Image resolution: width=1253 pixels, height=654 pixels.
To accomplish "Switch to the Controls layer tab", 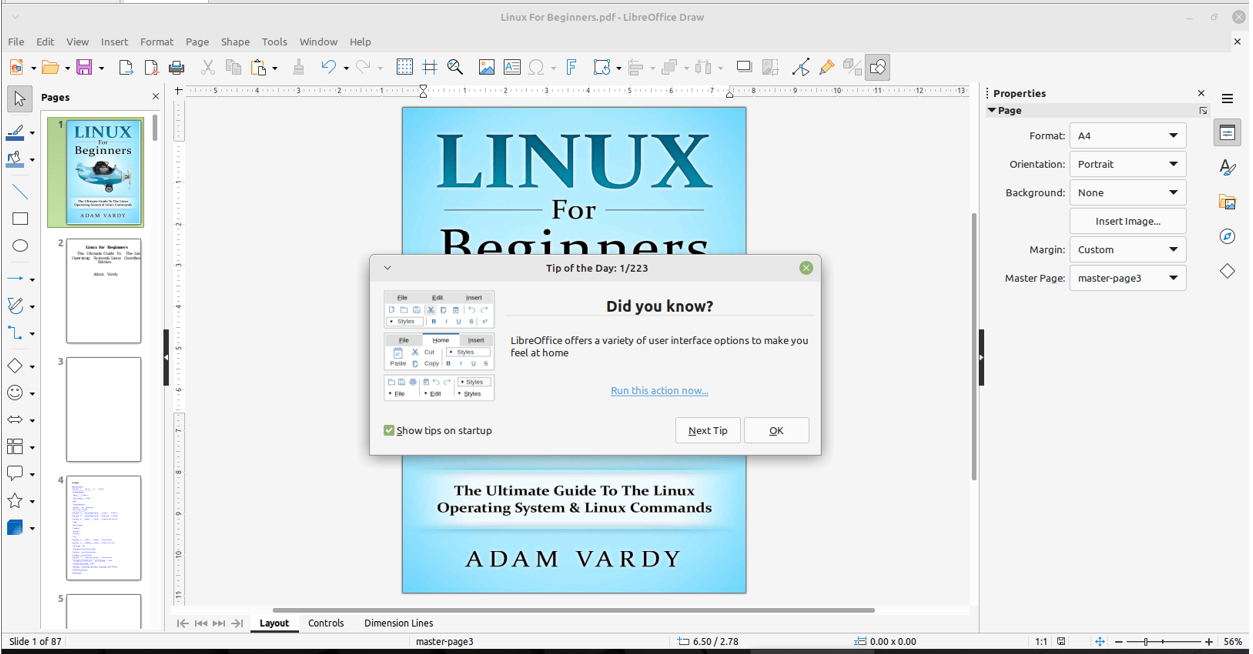I will [326, 623].
